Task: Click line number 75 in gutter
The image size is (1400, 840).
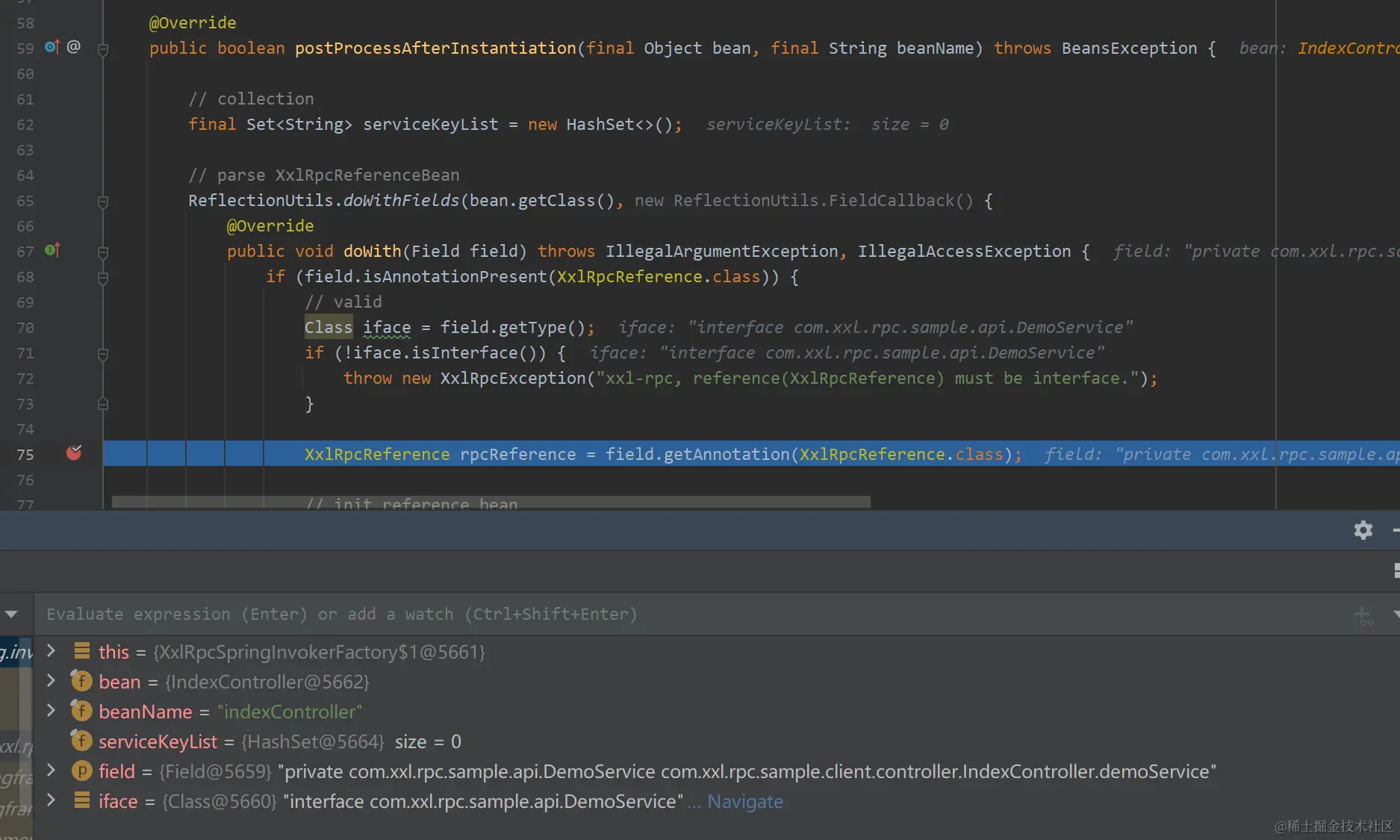Action: [x=25, y=455]
